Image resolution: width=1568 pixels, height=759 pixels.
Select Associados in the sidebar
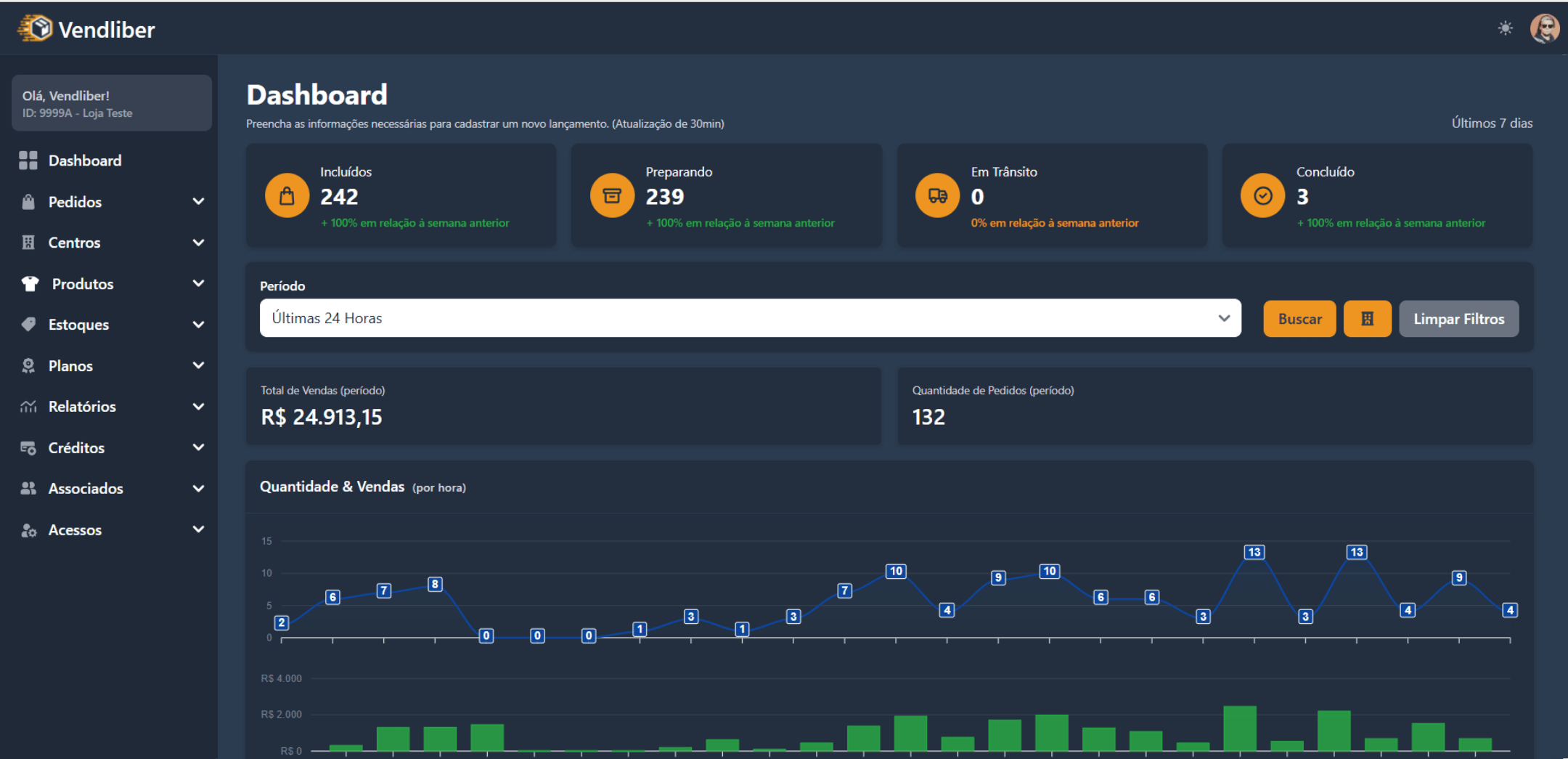(86, 489)
